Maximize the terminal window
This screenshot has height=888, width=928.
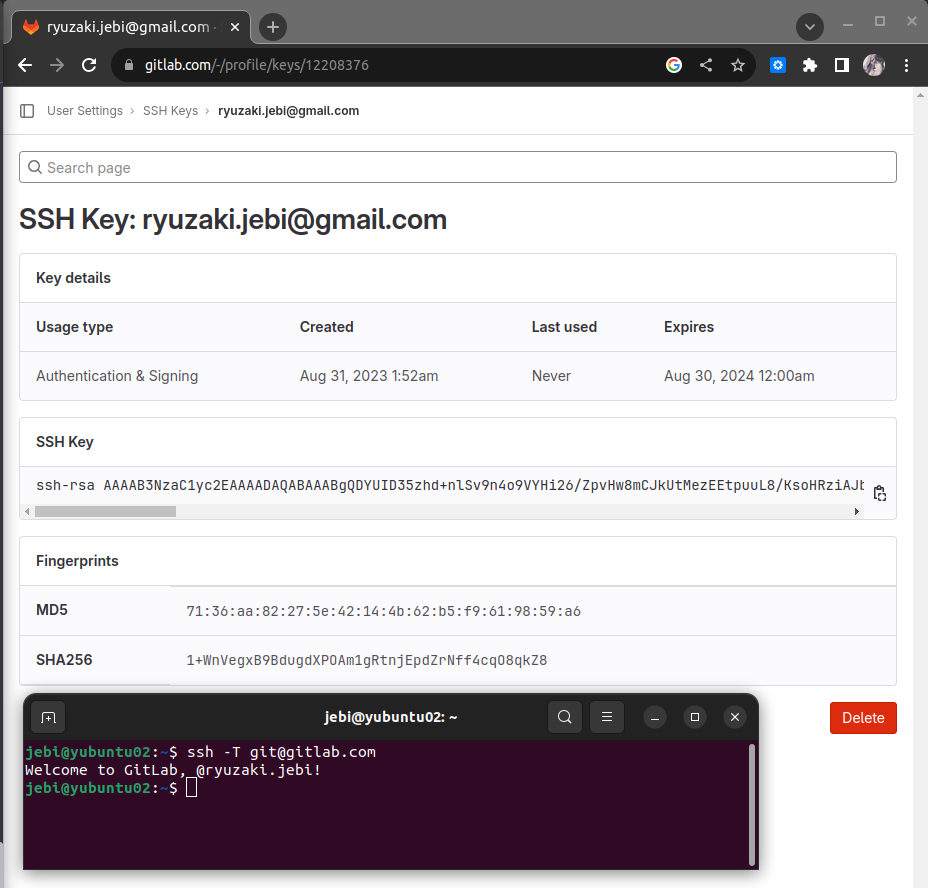tap(695, 718)
